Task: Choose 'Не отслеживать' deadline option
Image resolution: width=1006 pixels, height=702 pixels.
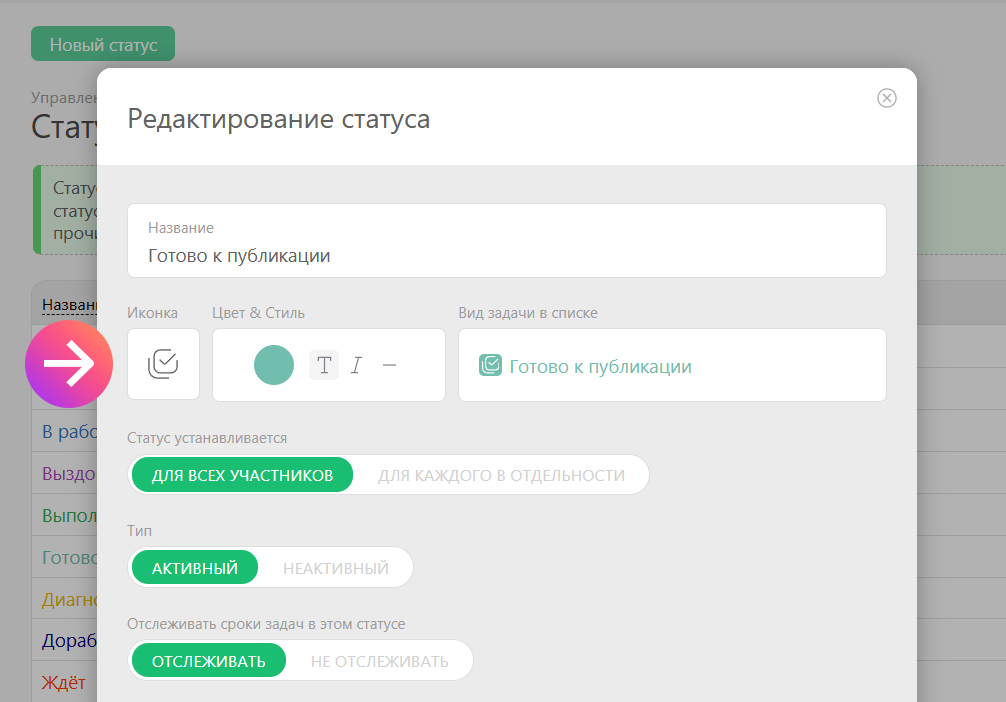Action: (379, 661)
